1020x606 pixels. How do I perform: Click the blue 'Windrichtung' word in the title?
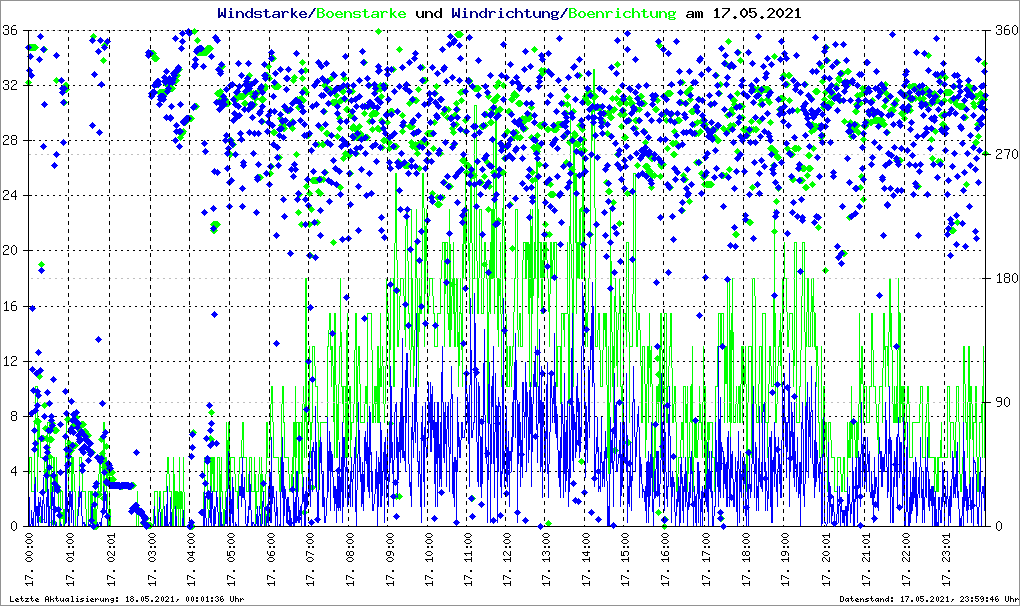[x=506, y=13]
